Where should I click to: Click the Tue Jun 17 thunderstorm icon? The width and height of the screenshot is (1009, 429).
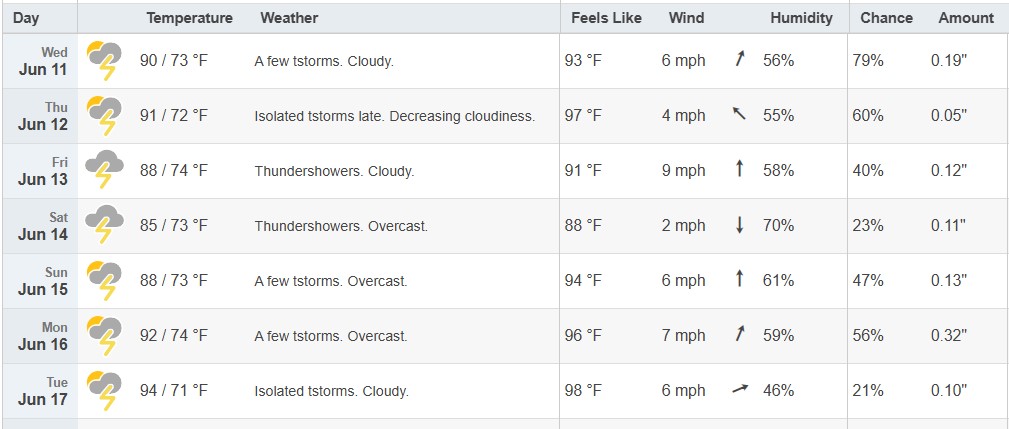[104, 391]
